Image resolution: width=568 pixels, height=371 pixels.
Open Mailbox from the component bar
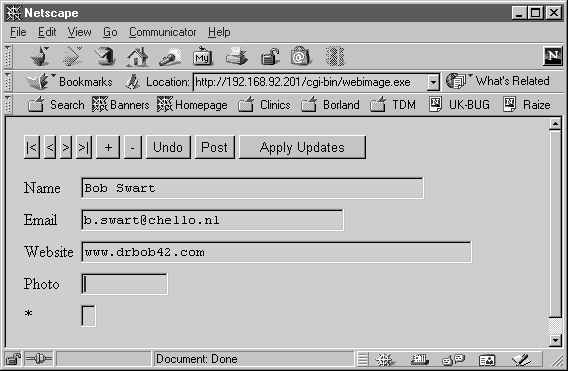pos(419,360)
